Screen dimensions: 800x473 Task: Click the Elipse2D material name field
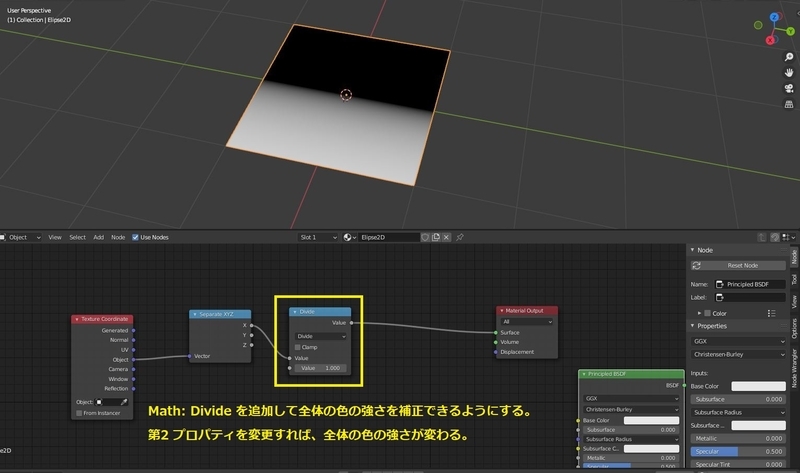click(388, 237)
